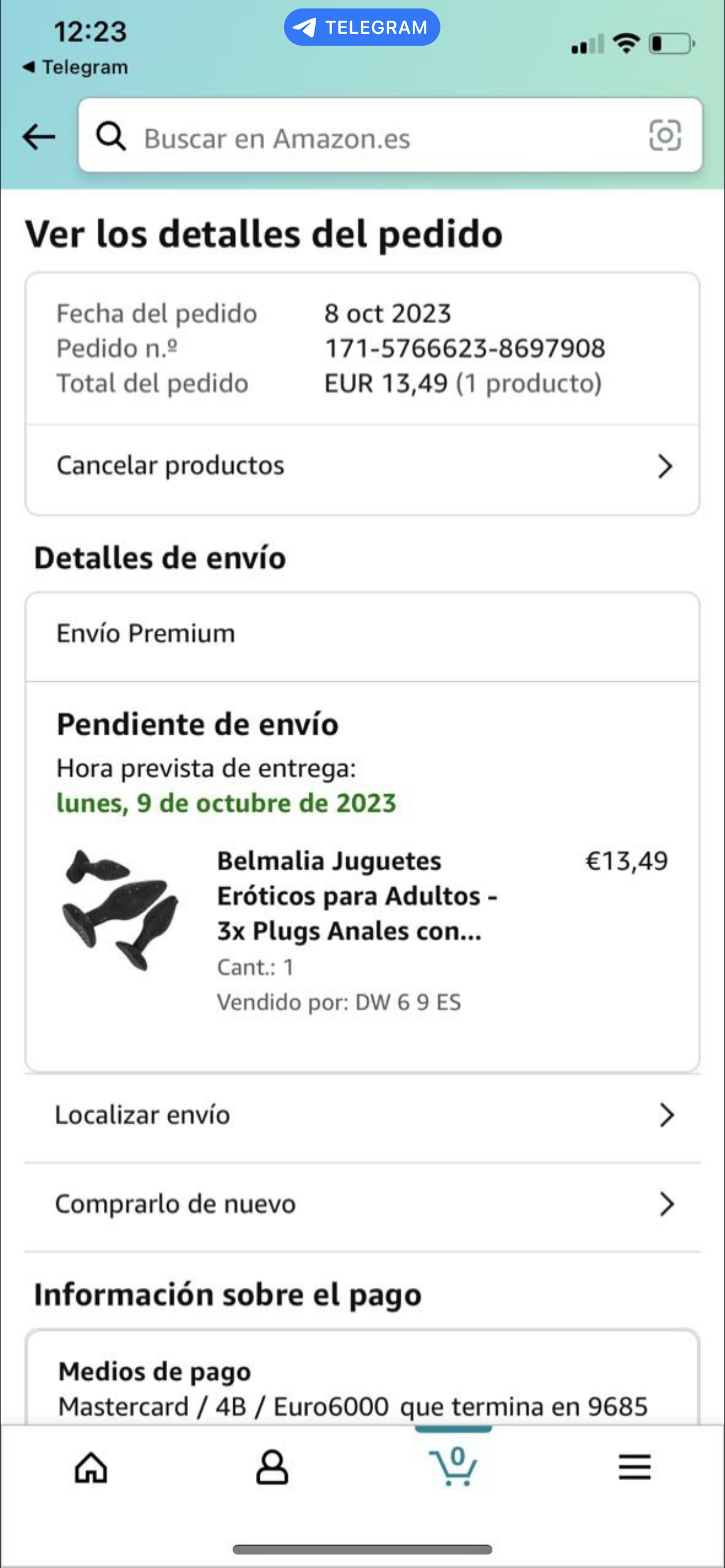Tap the search magnifier icon

[111, 137]
